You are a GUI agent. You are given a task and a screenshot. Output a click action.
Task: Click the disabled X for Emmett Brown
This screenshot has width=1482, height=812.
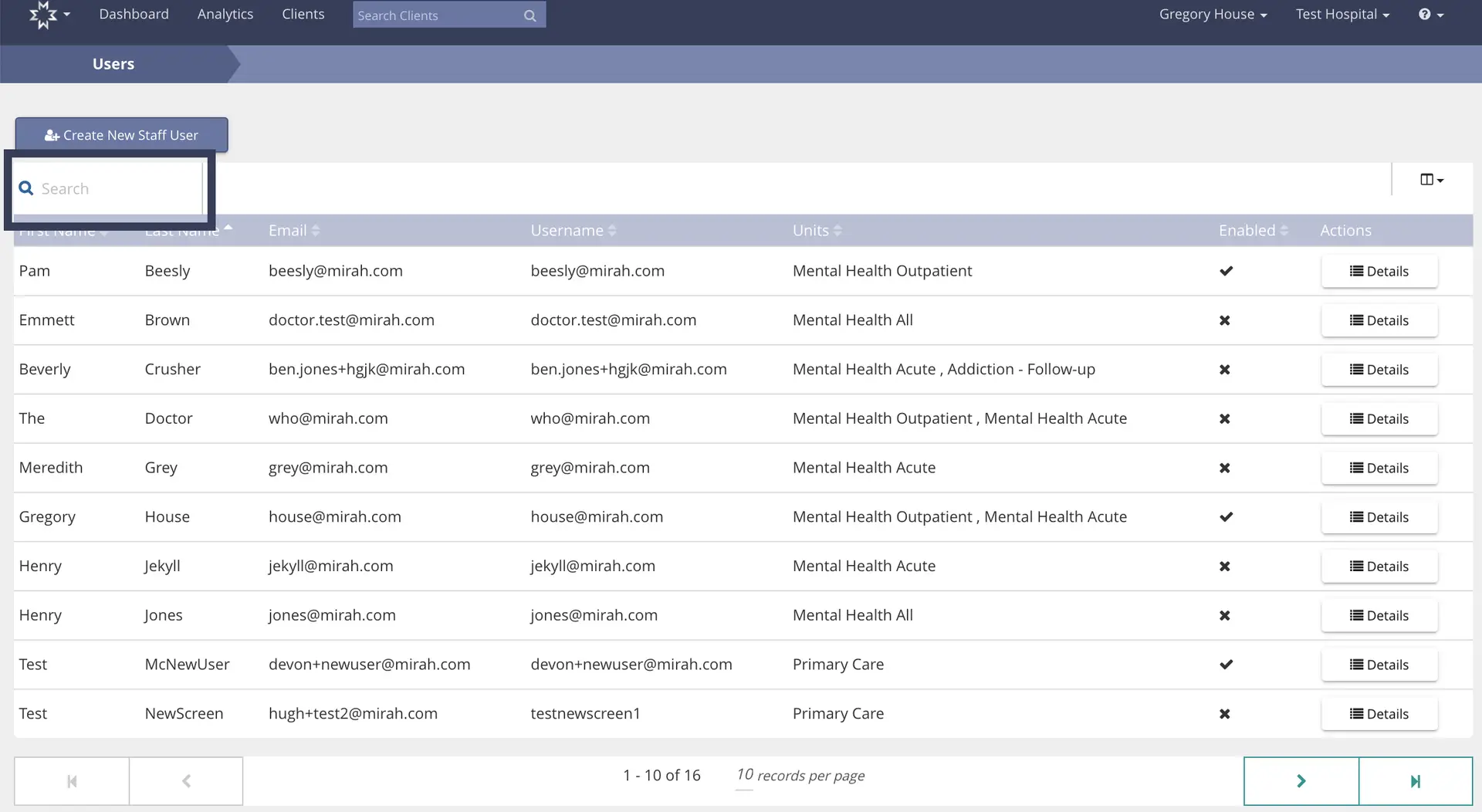click(1224, 320)
